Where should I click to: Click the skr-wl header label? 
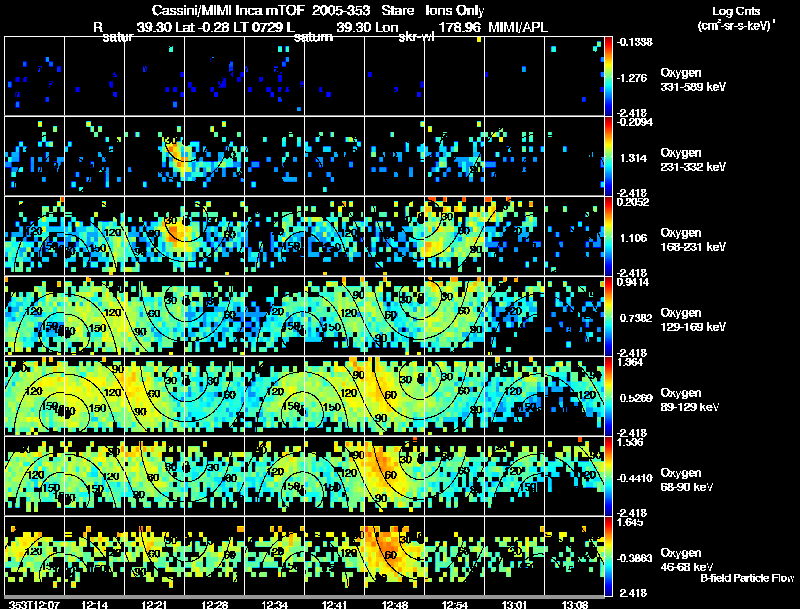416,37
